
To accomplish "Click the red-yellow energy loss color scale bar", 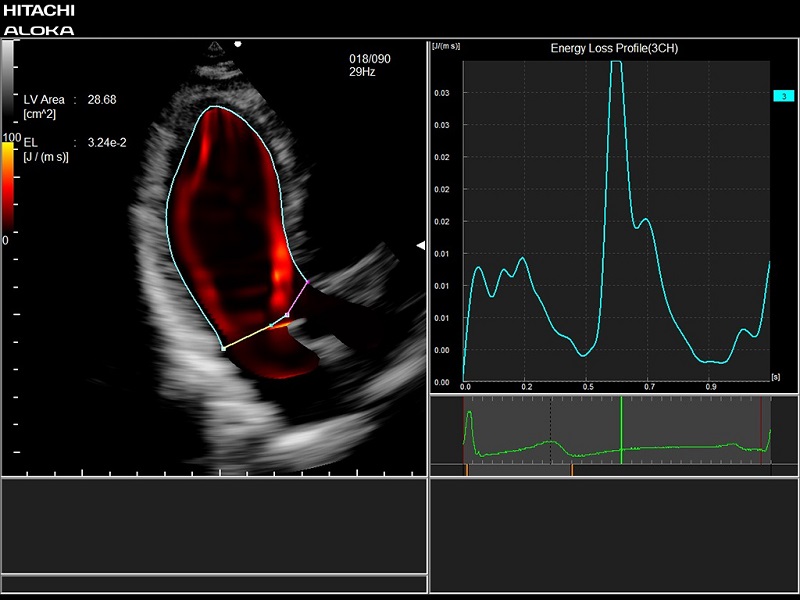I will coord(8,188).
